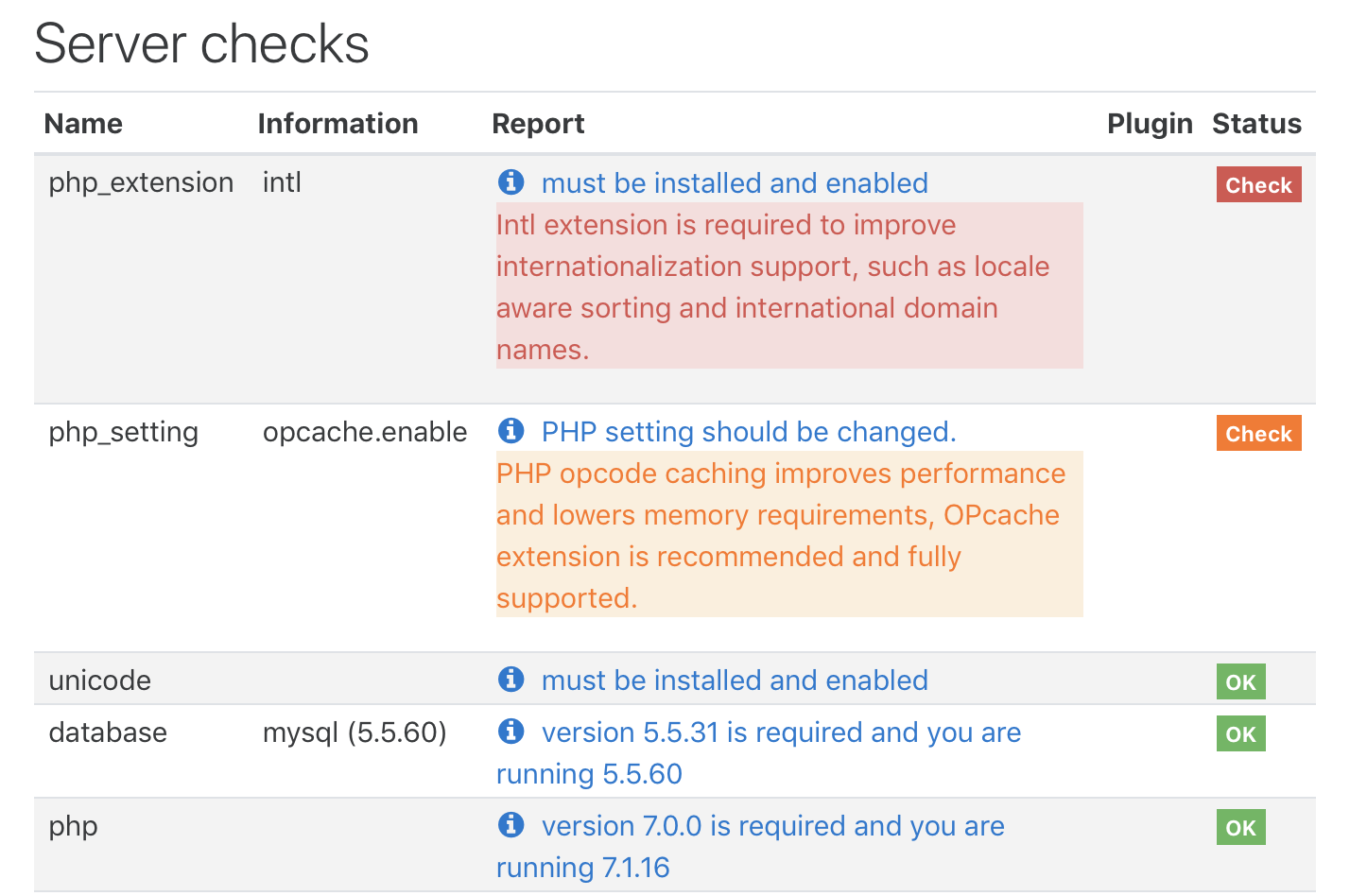Click the green OK badge for unicode
This screenshot has width=1350, height=896.
point(1240,681)
